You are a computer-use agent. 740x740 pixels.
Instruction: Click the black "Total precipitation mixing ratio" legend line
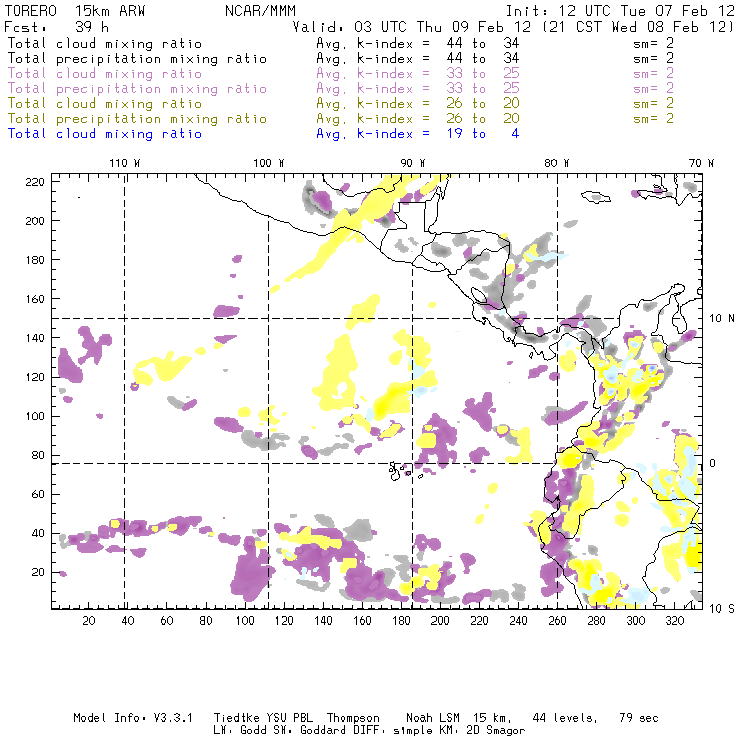[x=137, y=59]
